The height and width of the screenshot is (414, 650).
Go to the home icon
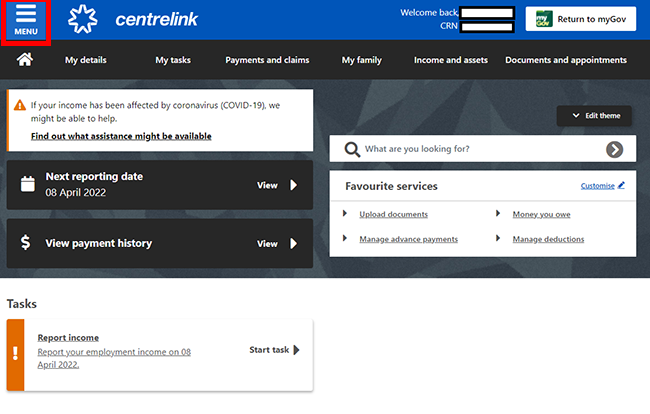point(24,60)
